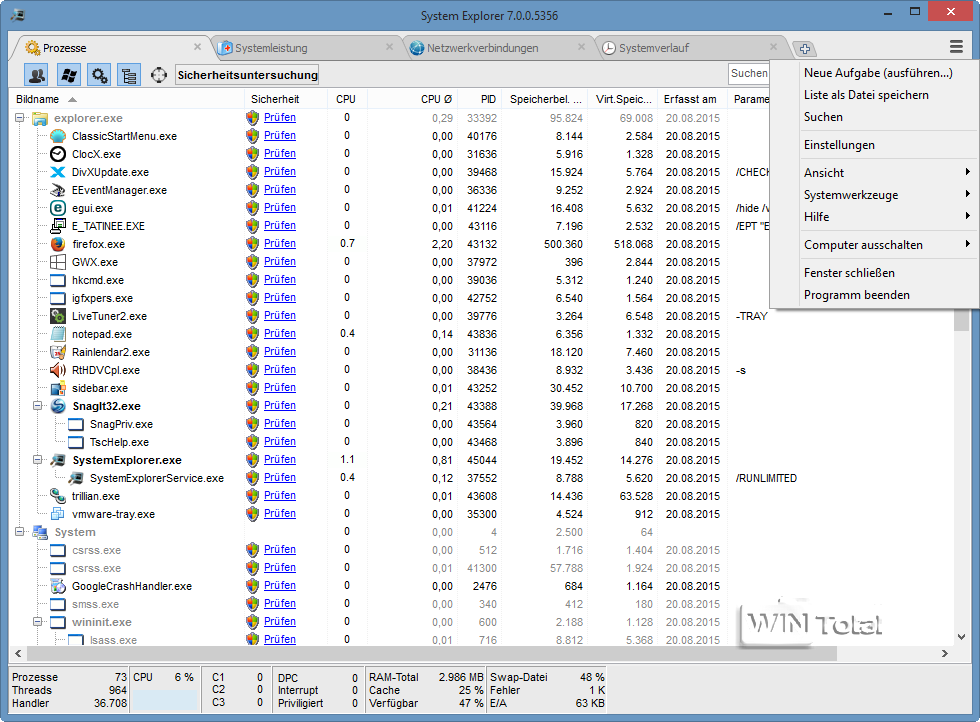Toggle the tree view display button
This screenshot has height=722, width=980.
(x=129, y=75)
